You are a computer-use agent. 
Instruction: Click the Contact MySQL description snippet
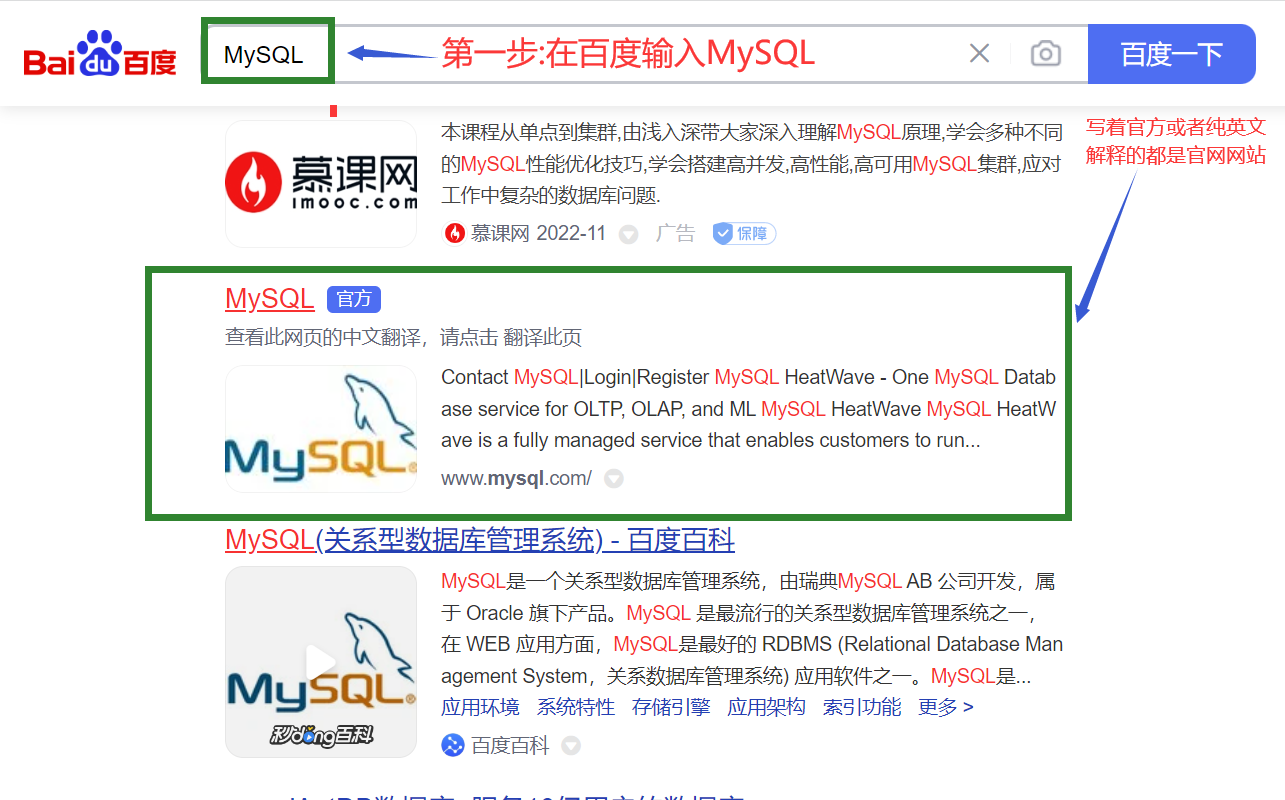click(x=749, y=409)
